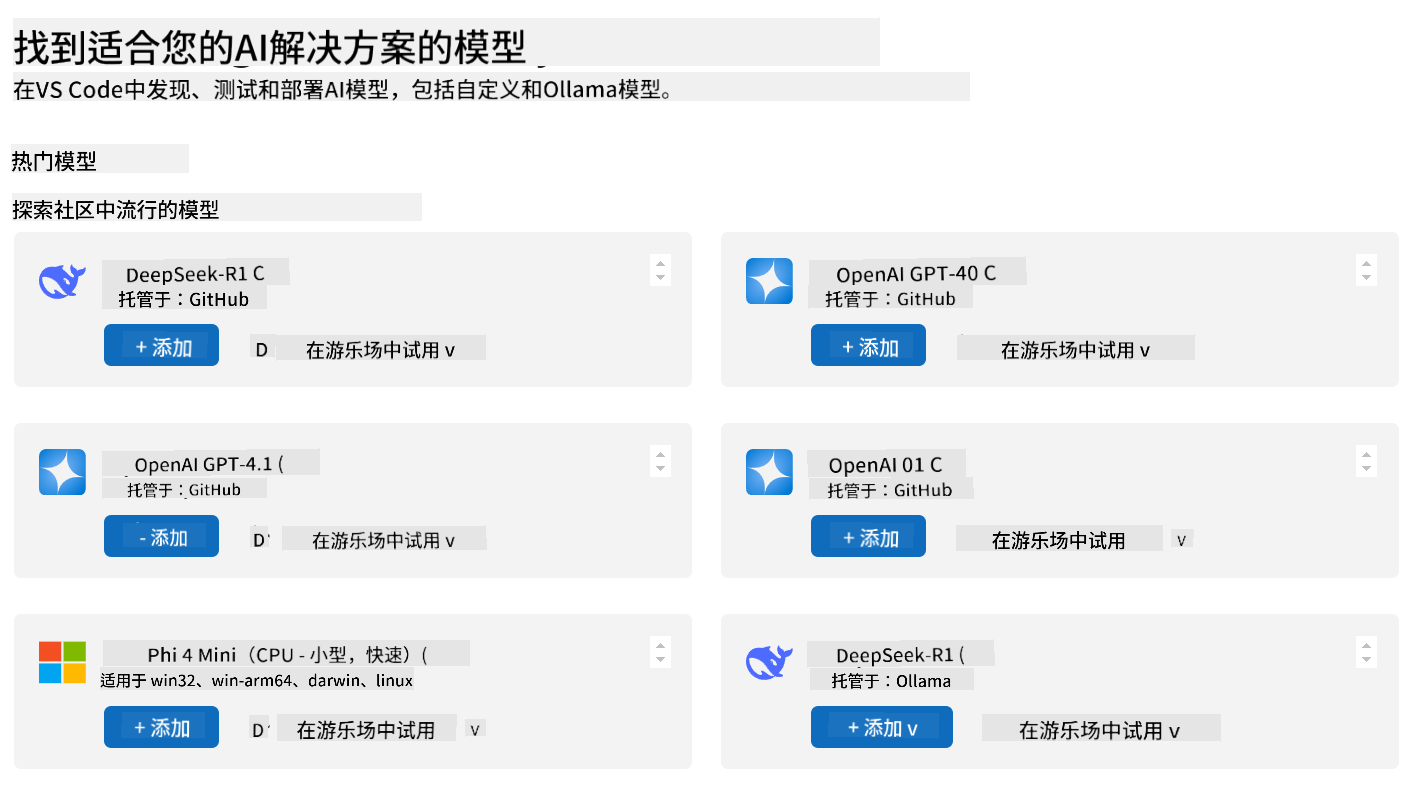This screenshot has width=1412, height=788.
Task: Click the DeepSeek whale icon hosted on Ollama
Action: pos(769,662)
